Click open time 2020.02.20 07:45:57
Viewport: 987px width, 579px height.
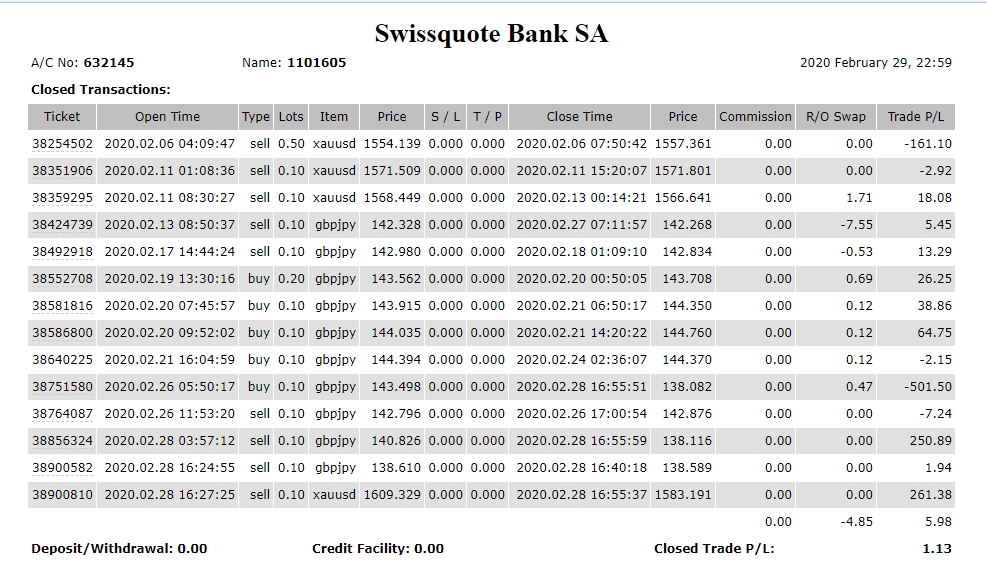click(170, 306)
